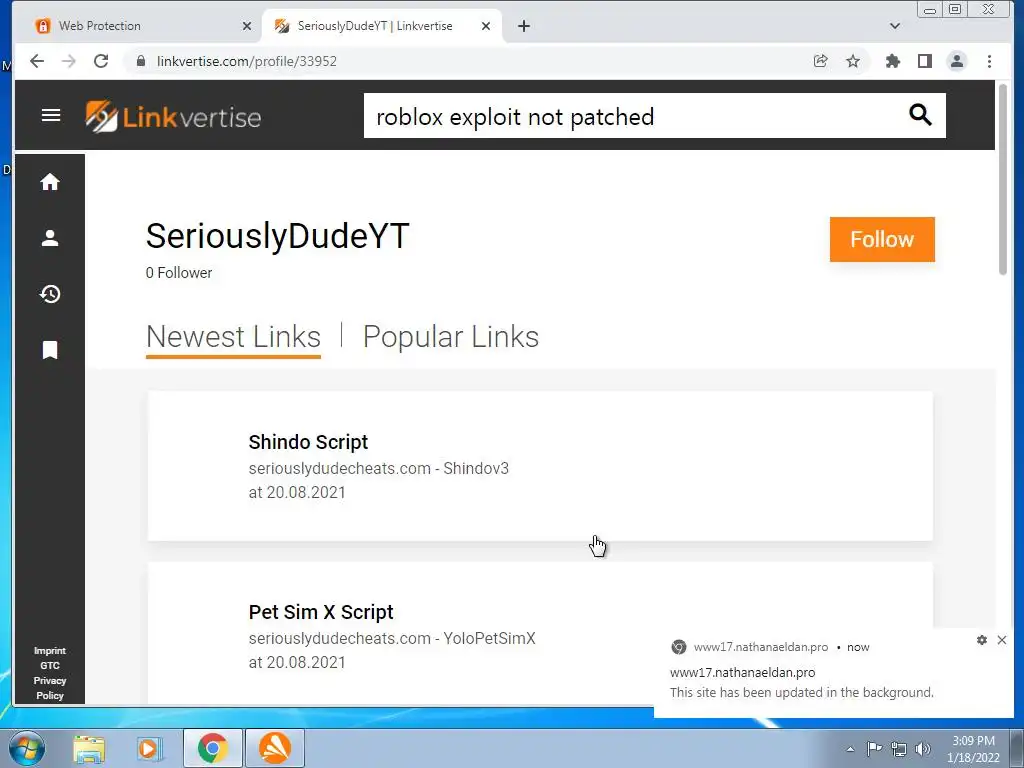The height and width of the screenshot is (768, 1024).
Task: Open the Linkvertise hamburger menu
Action: tap(51, 116)
